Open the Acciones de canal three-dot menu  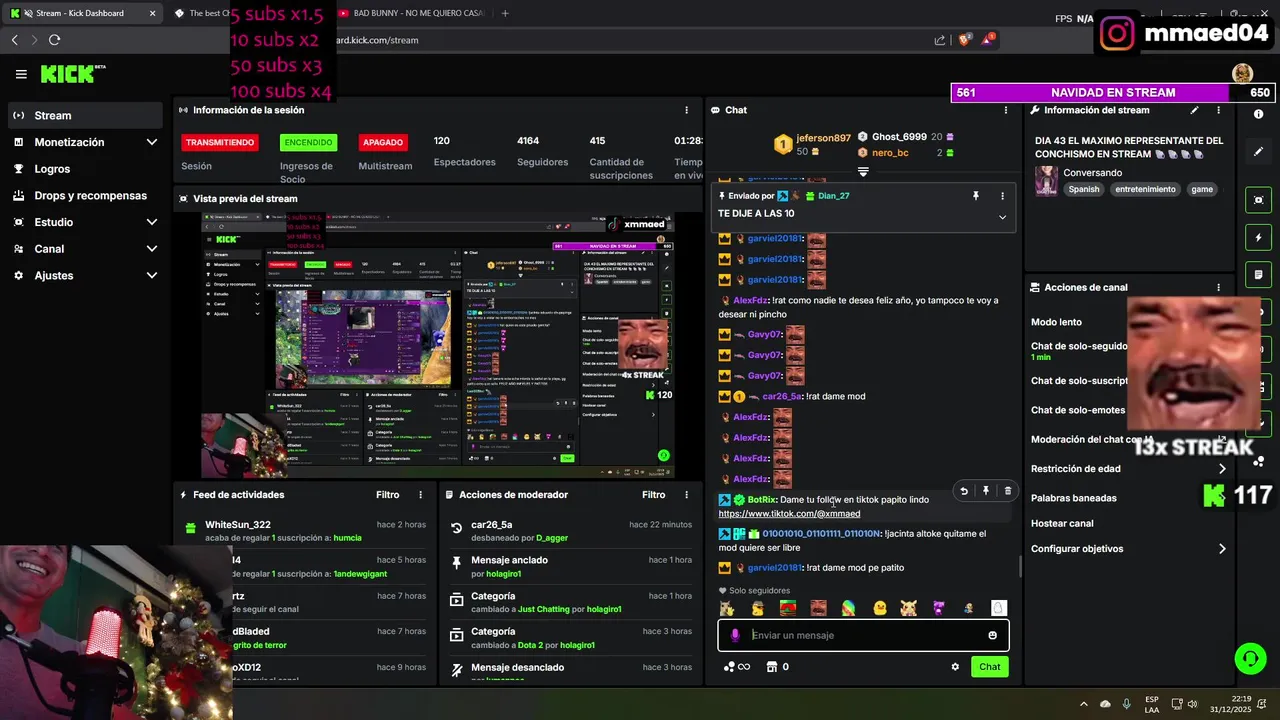1218,287
